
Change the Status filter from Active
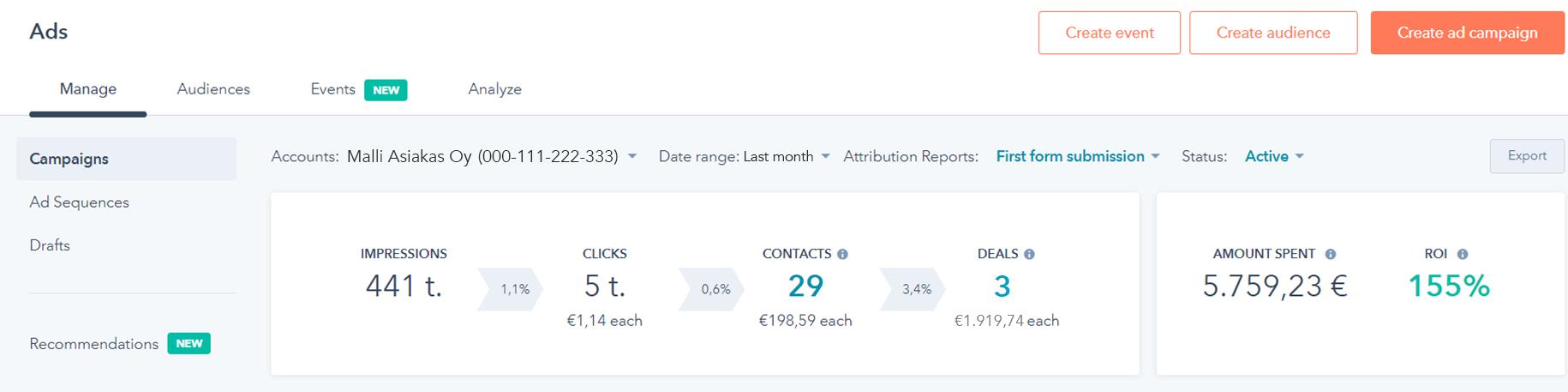tap(1274, 156)
